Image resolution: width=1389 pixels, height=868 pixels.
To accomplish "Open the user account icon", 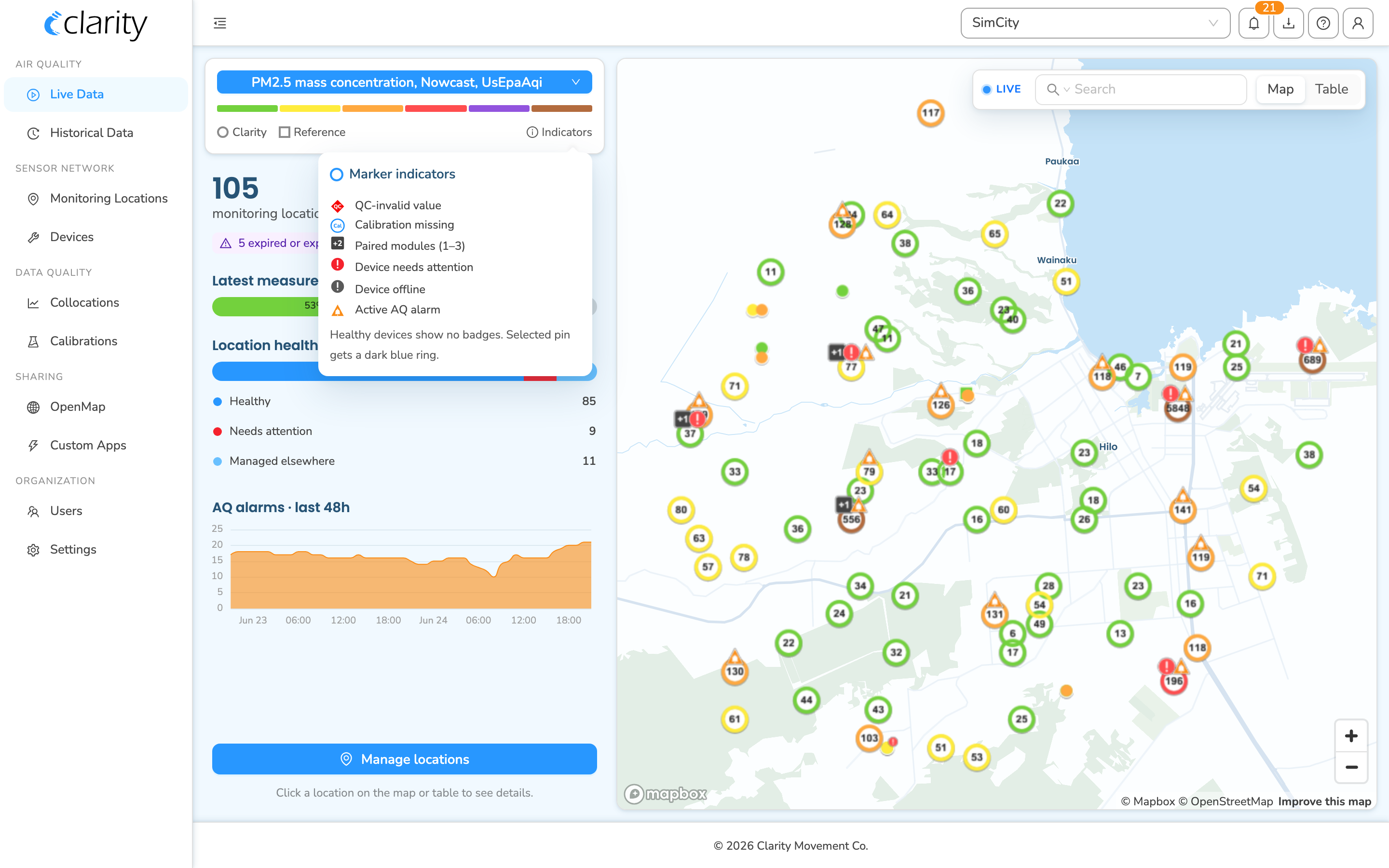I will click(x=1358, y=23).
